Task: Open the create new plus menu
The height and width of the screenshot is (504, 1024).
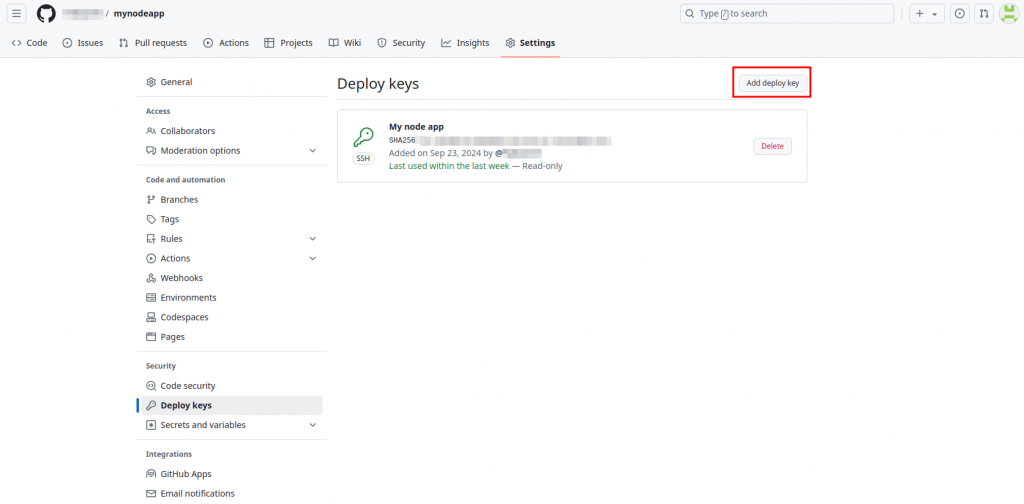Action: point(926,14)
